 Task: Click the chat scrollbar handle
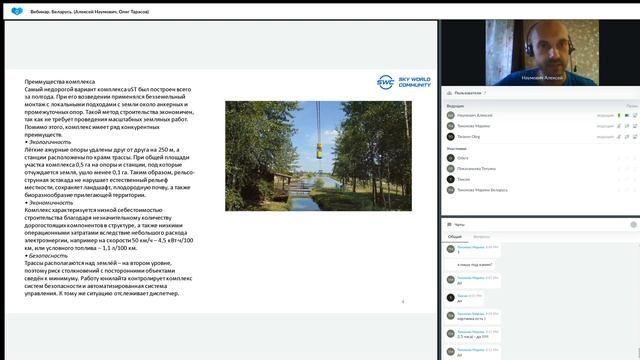(x=638, y=353)
